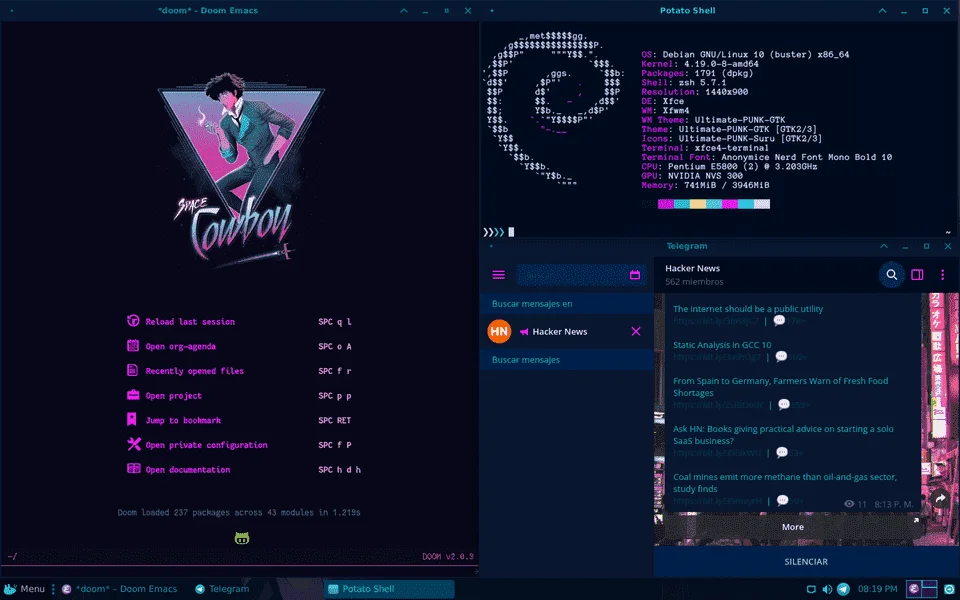Click the SILENCIAR button in Telegram
Screen dimensions: 960x600
[806, 561]
